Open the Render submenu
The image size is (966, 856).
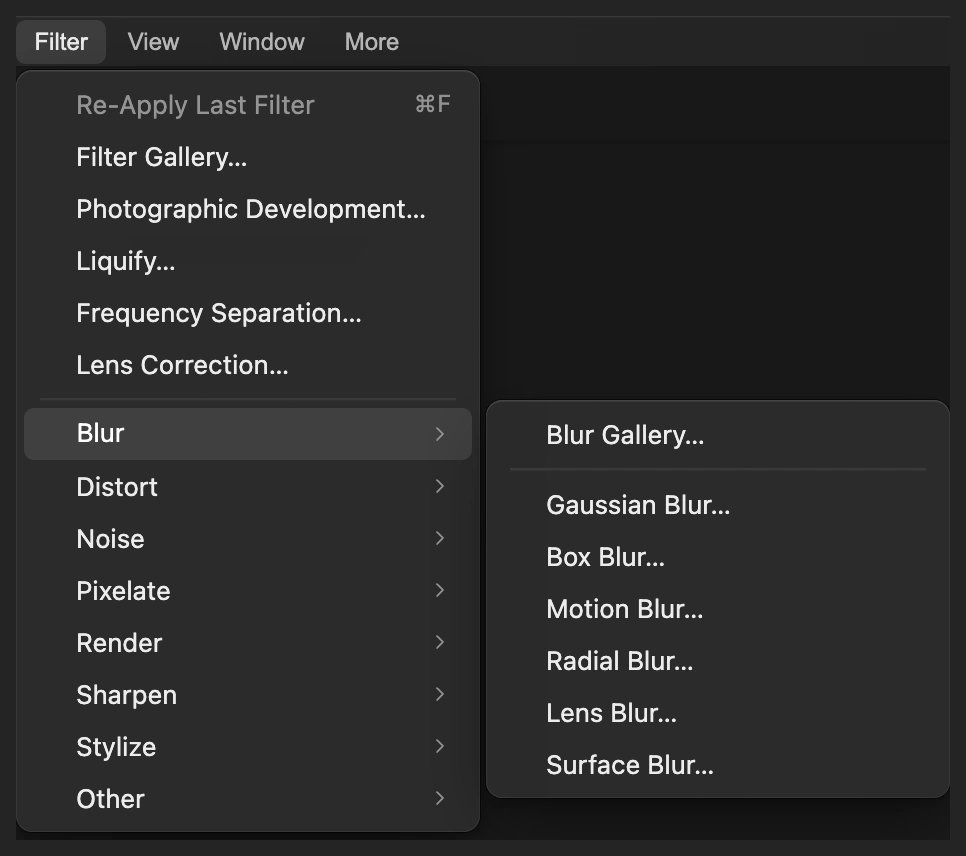[248, 643]
